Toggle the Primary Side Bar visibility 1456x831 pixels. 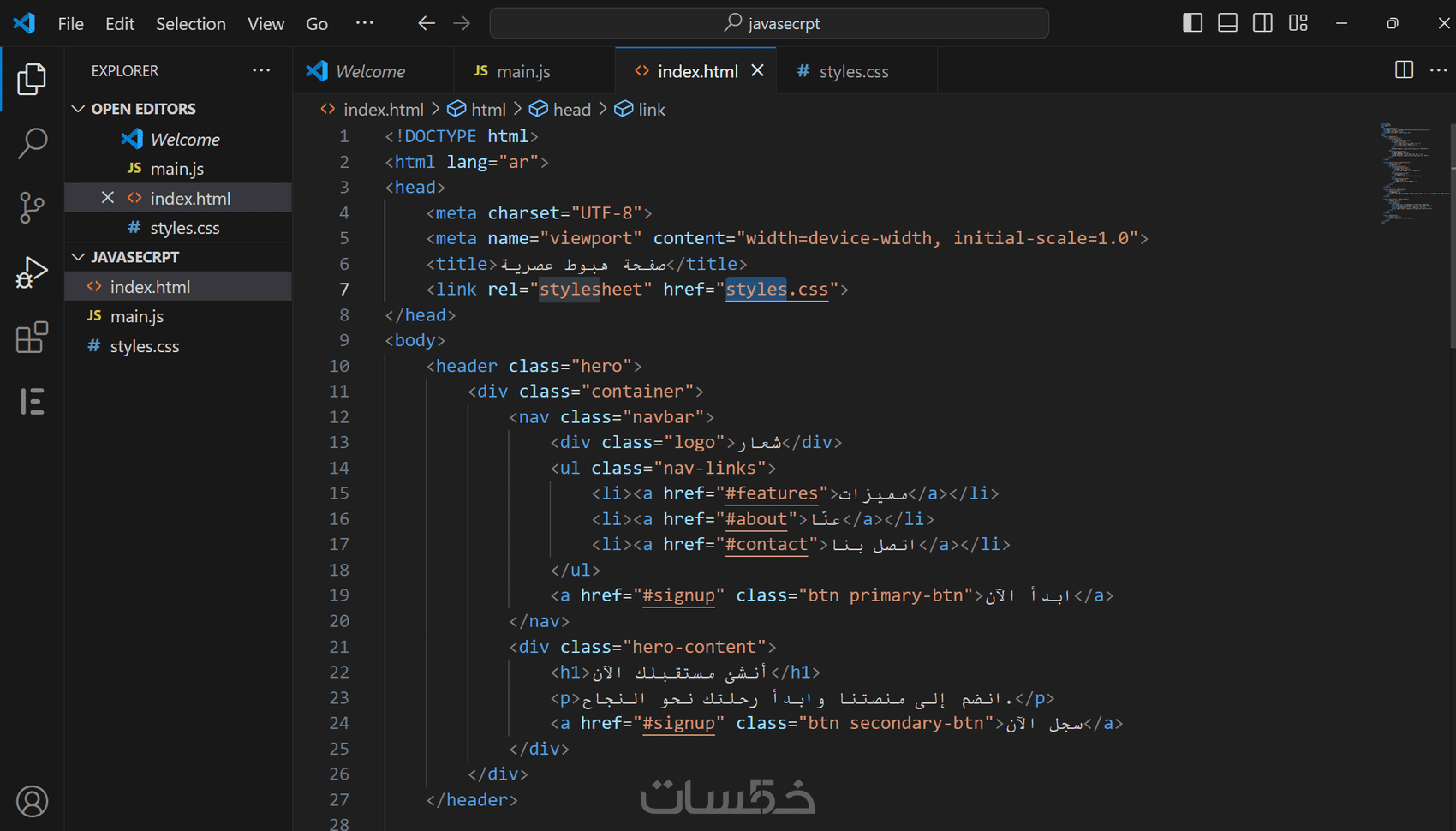1192,23
